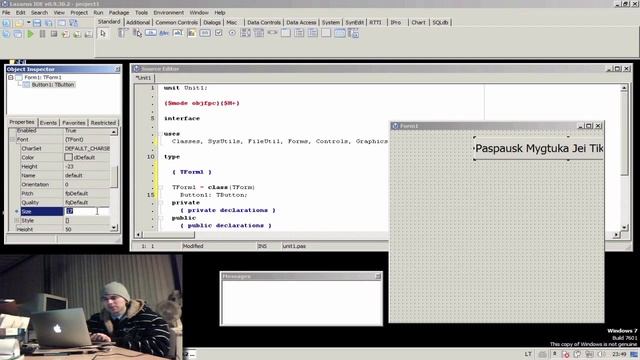Viewport: 640px width, 360px height.
Task: Pick the TPopupMenu component icon
Action: click(137, 33)
